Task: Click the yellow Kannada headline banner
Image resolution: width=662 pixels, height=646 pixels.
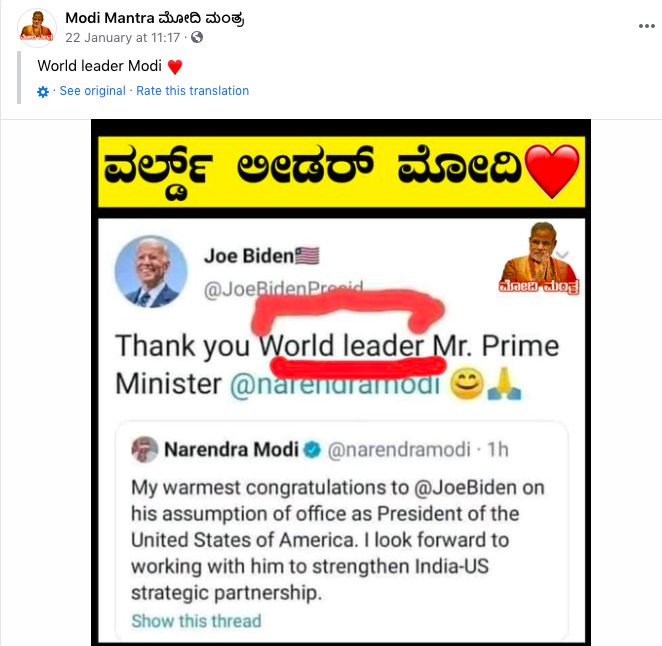Action: point(342,172)
